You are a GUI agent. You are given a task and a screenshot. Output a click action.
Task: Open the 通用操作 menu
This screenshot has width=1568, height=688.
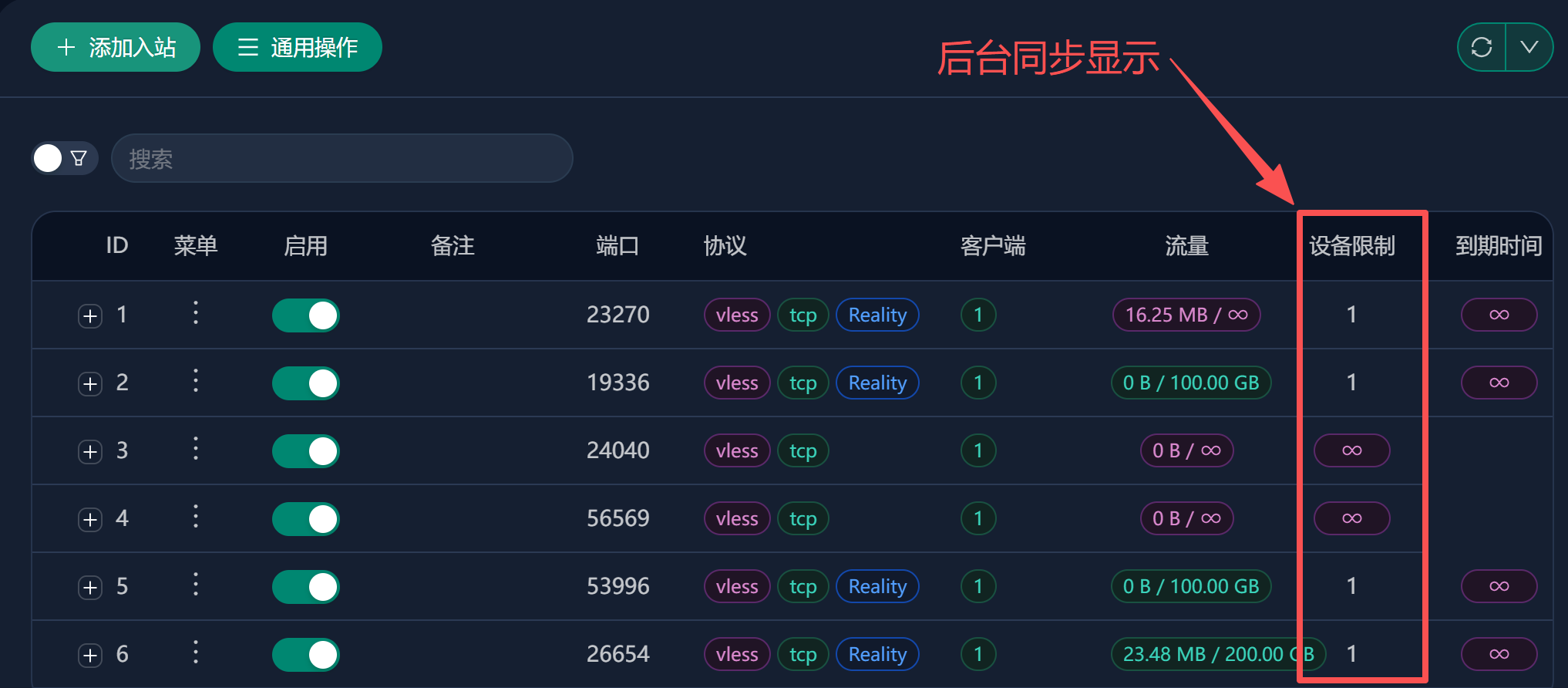click(298, 48)
